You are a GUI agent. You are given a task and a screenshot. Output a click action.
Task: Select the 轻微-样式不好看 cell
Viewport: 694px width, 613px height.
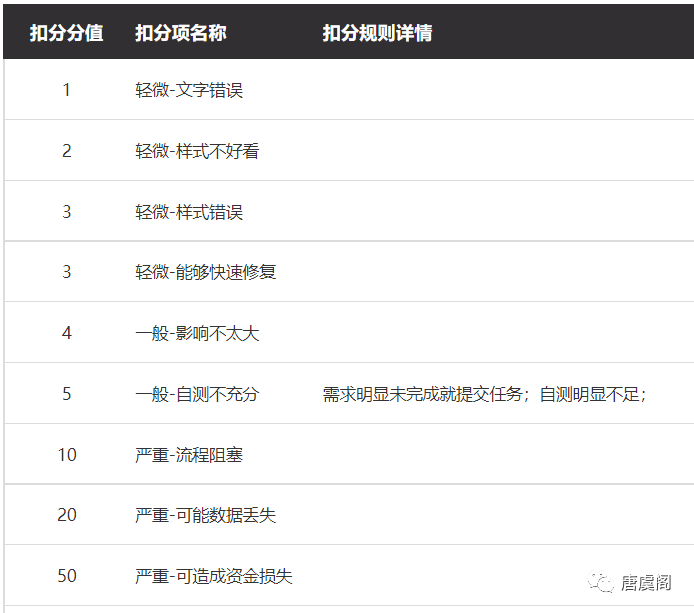197,151
